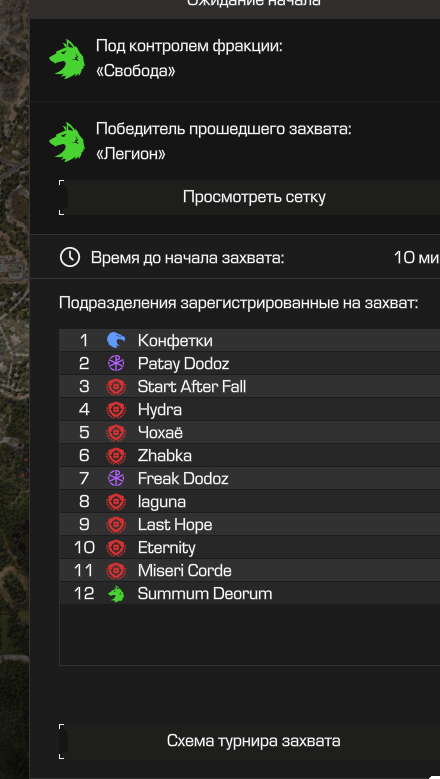Click the red shield emblem beside Hydra

coord(116,409)
